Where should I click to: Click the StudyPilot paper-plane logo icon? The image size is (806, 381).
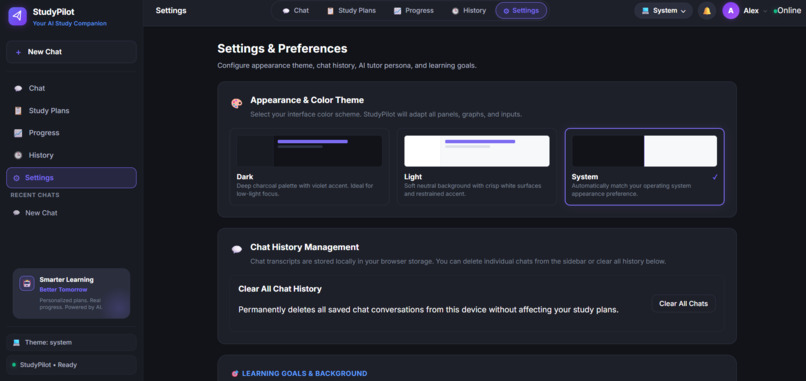coord(17,16)
